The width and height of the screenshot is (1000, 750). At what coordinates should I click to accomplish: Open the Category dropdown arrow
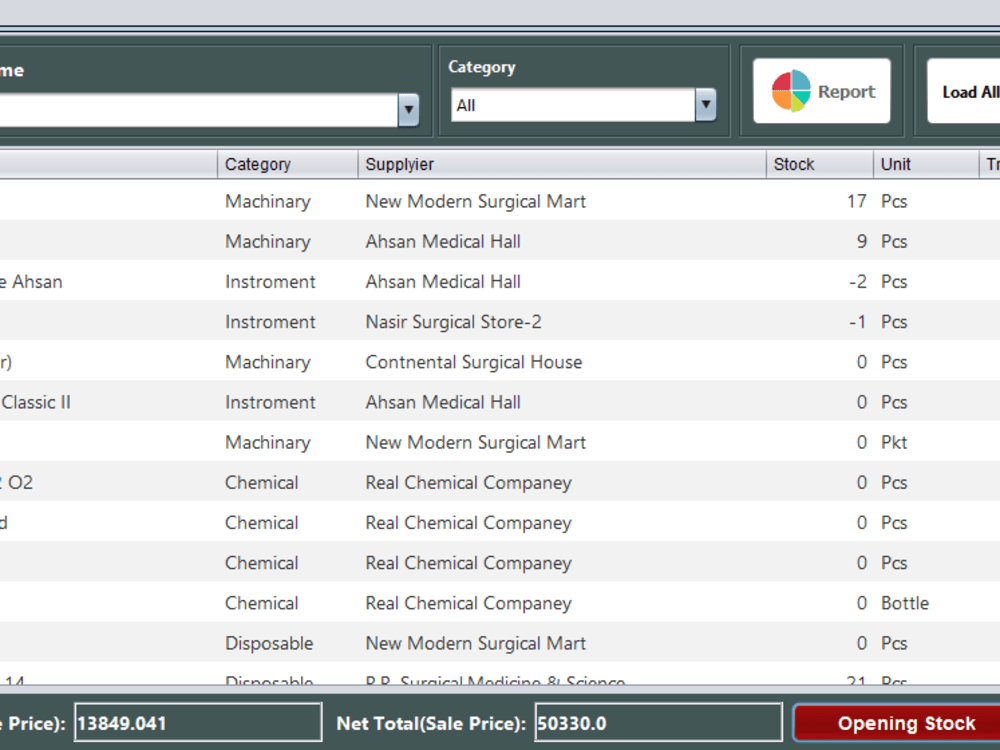[x=705, y=105]
